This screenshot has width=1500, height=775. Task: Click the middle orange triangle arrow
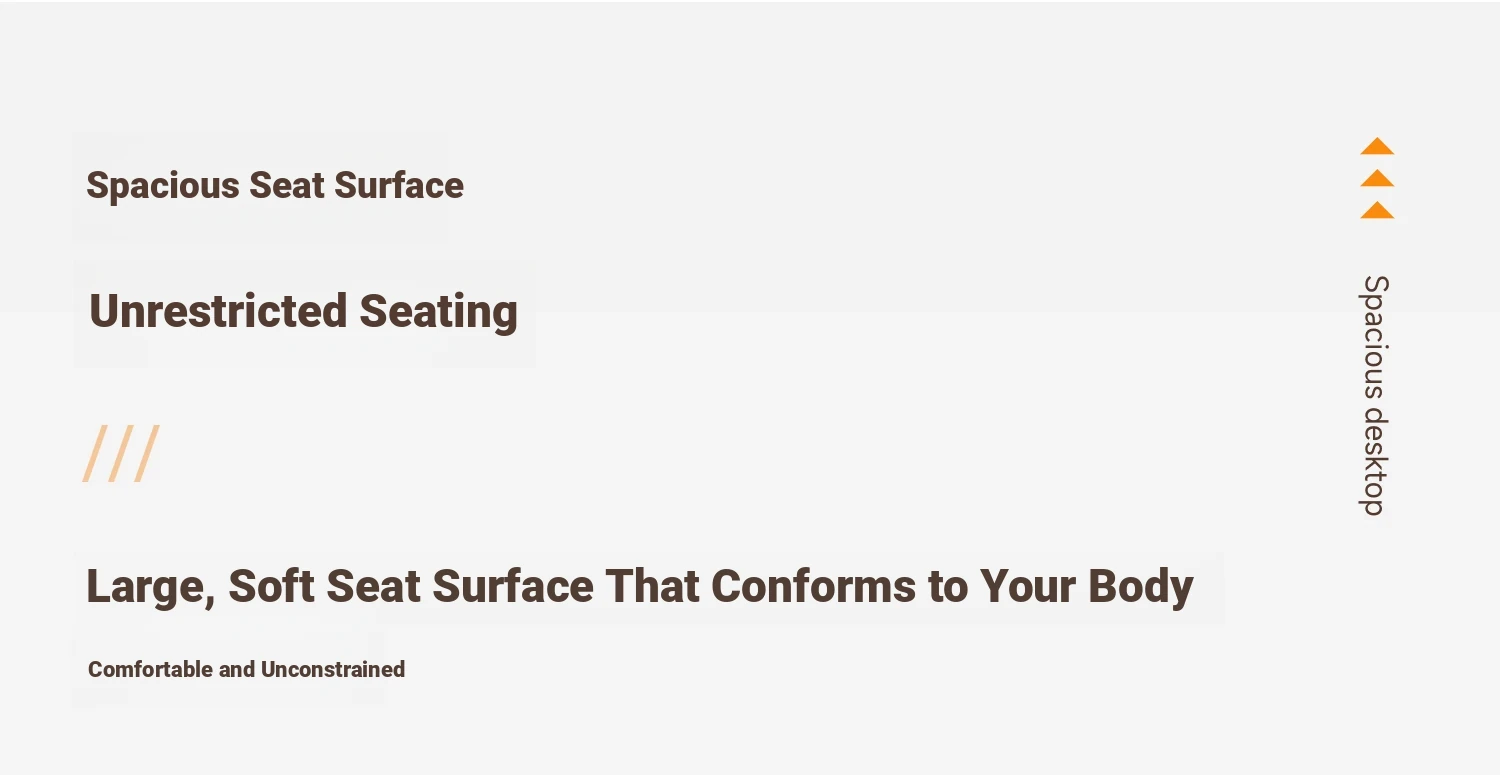coord(1377,179)
